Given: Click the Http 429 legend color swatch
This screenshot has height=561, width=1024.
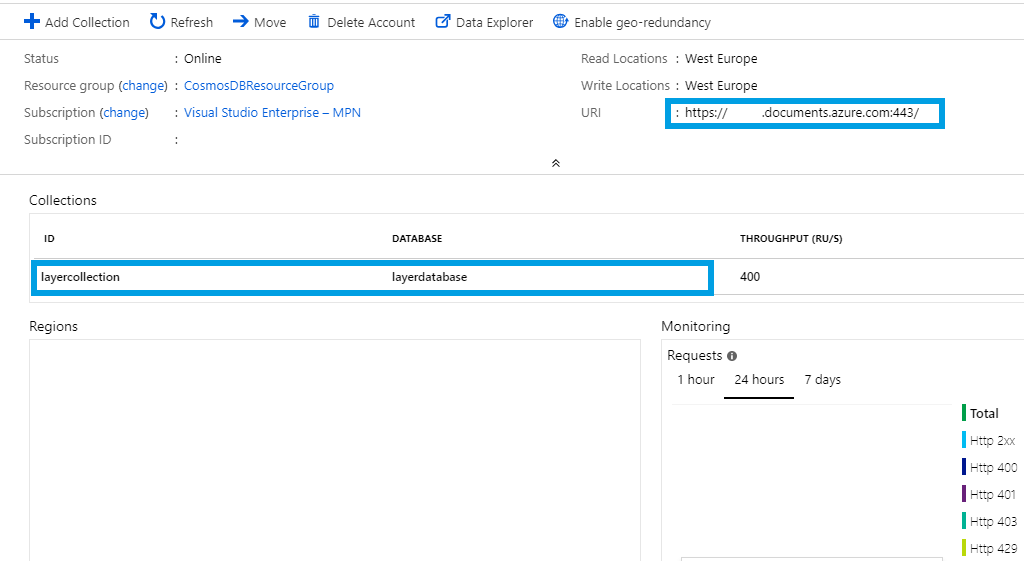Looking at the screenshot, I should (x=964, y=548).
